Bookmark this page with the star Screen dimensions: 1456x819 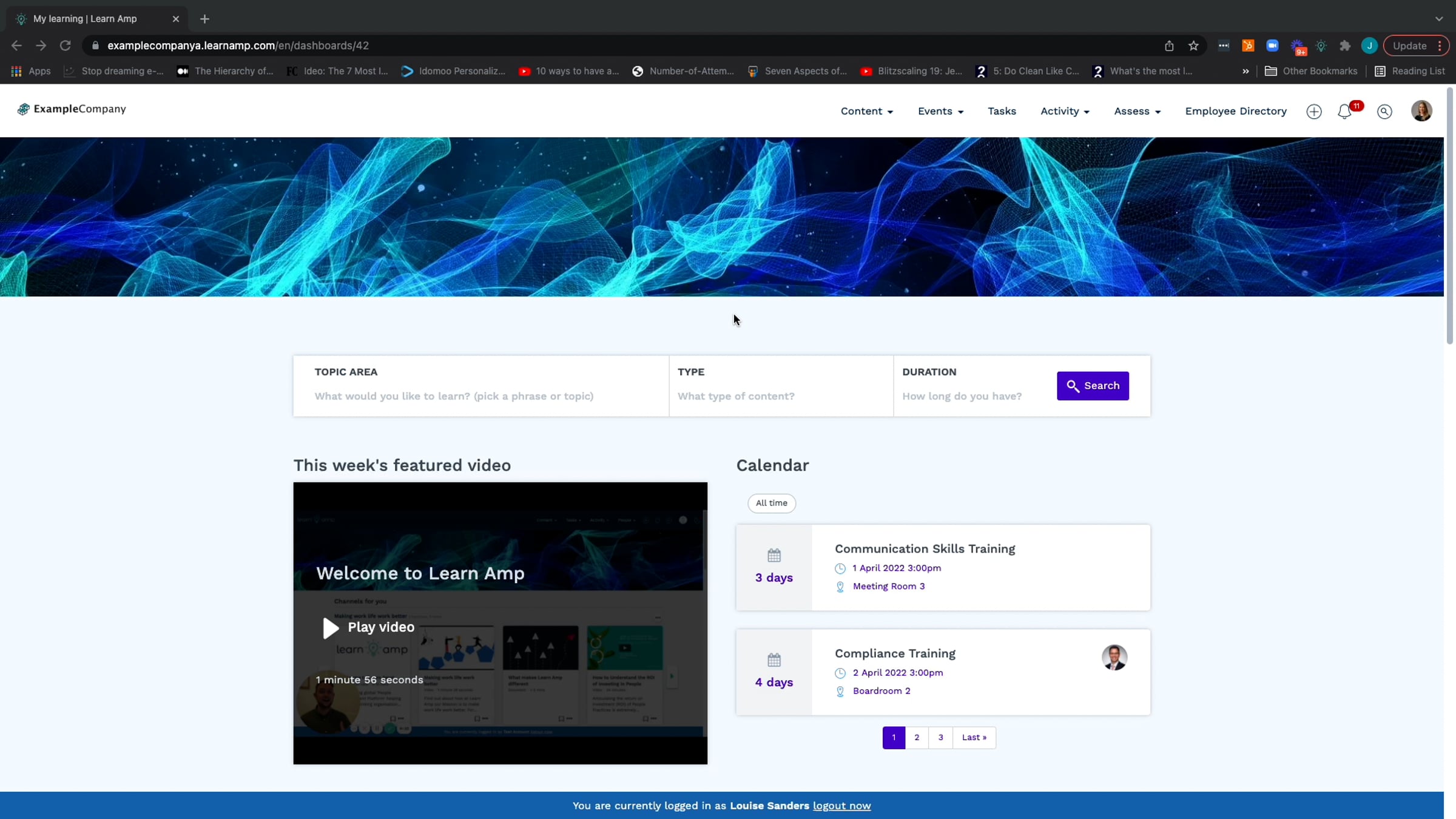tap(1193, 45)
